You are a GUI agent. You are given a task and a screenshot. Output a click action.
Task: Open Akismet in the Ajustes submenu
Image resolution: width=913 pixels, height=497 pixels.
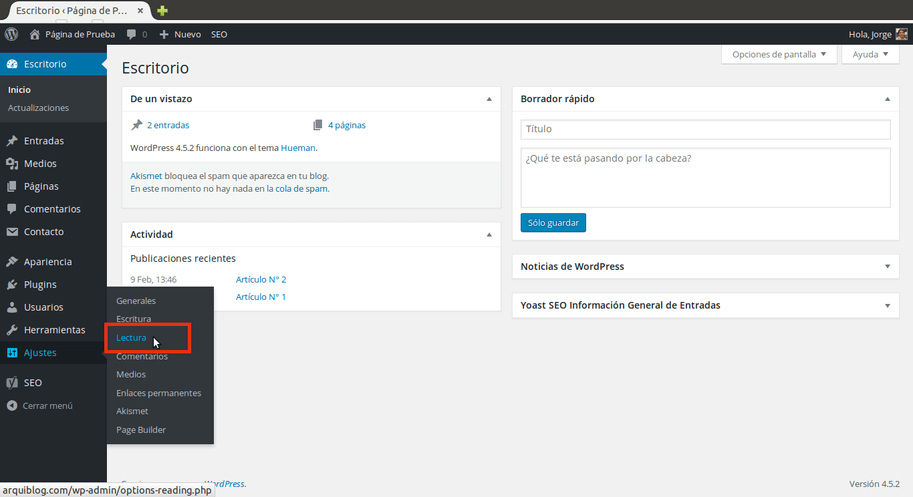click(132, 411)
